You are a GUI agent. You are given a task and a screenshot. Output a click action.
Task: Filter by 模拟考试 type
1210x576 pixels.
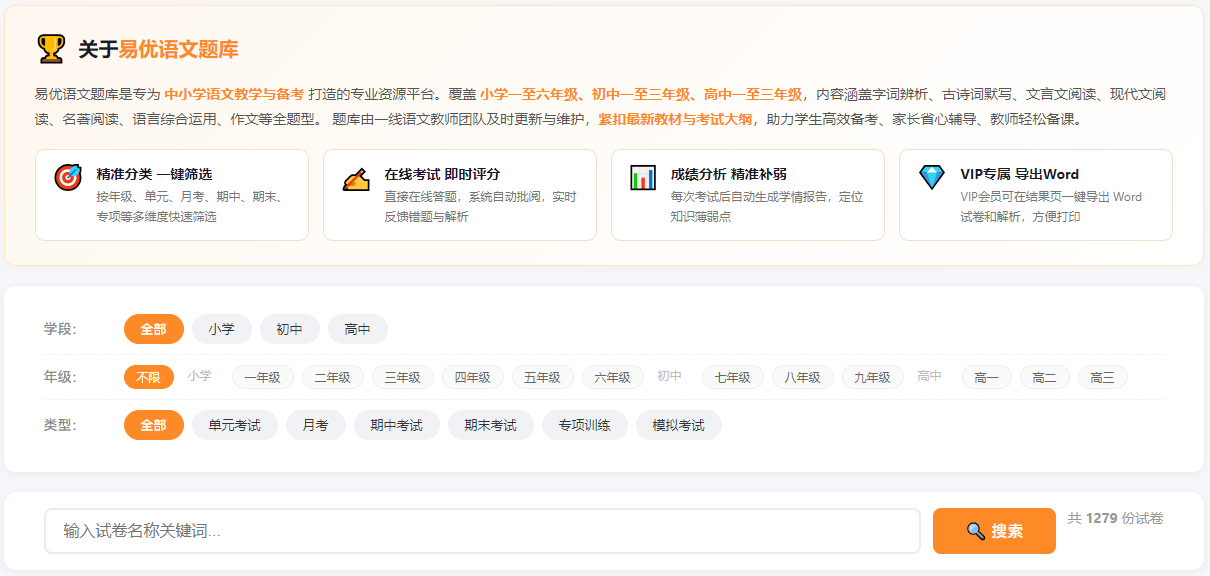click(679, 425)
